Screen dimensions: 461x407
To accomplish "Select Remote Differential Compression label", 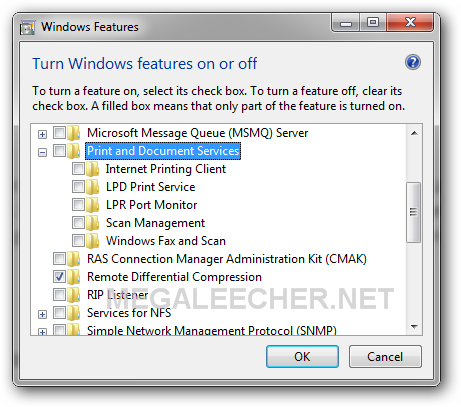I will (174, 277).
